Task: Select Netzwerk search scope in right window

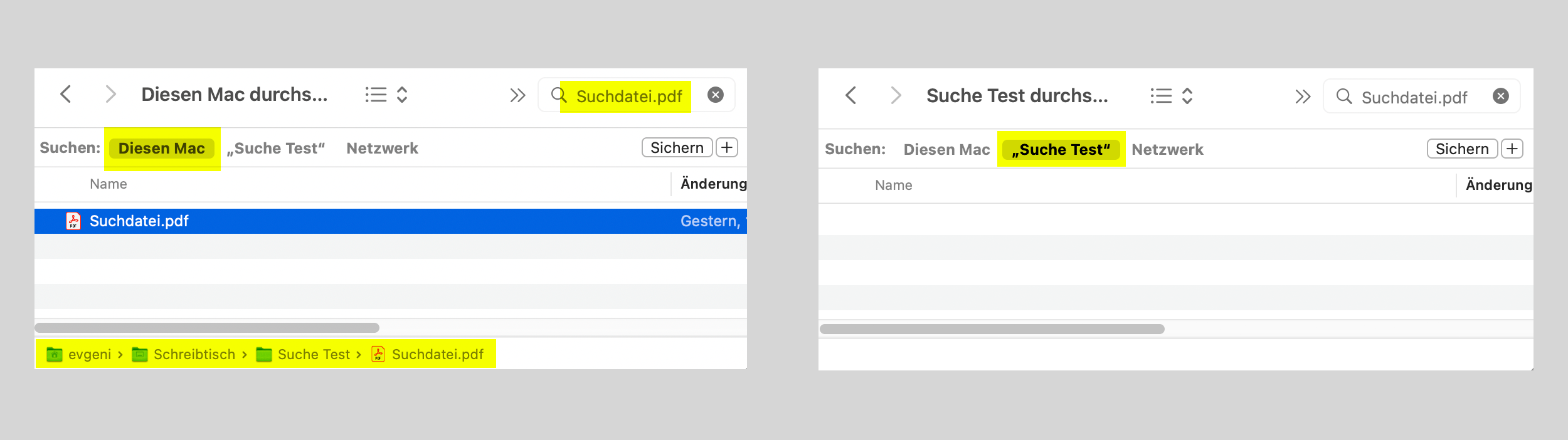Action: coord(1167,150)
